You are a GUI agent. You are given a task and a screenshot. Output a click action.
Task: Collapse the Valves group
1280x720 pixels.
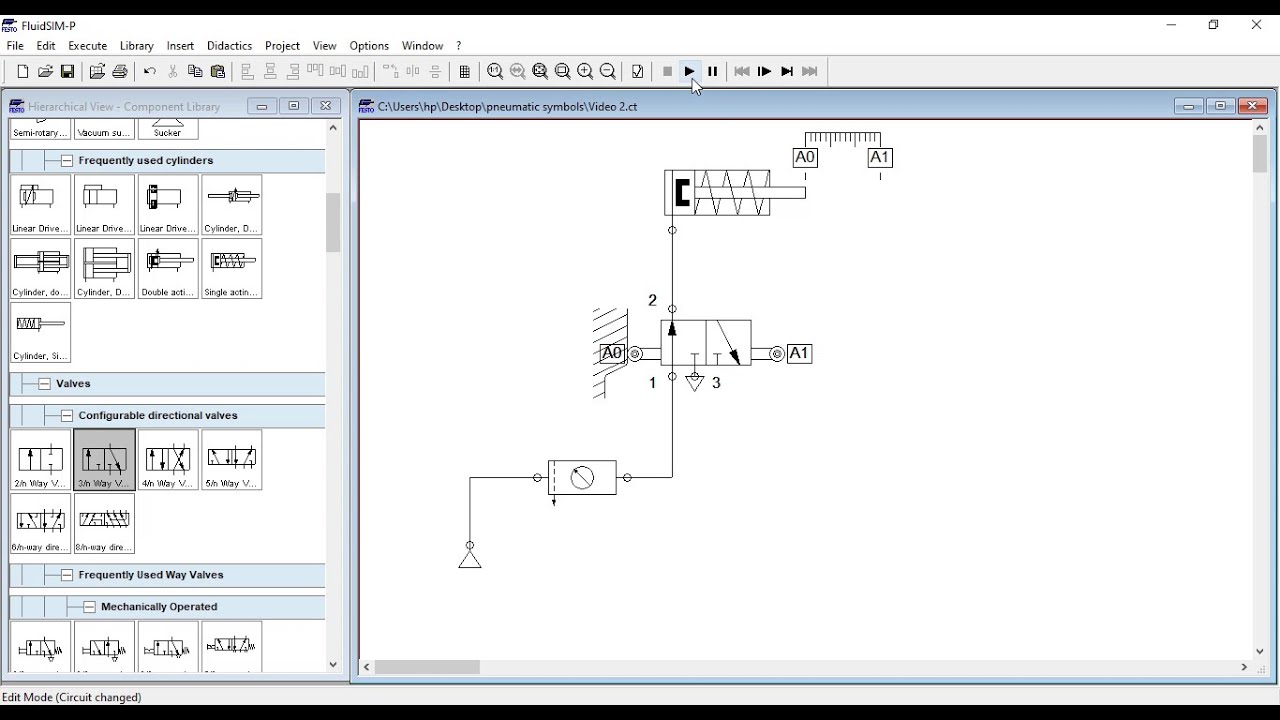point(44,384)
